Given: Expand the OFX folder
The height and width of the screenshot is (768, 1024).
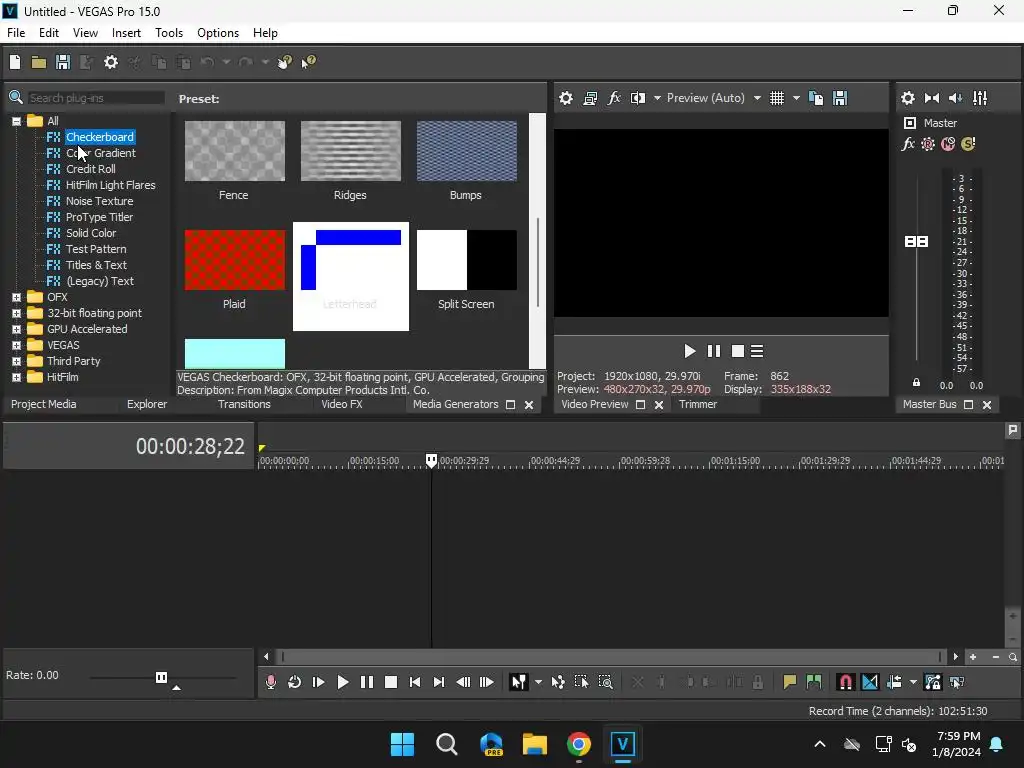Looking at the screenshot, I should (16, 297).
